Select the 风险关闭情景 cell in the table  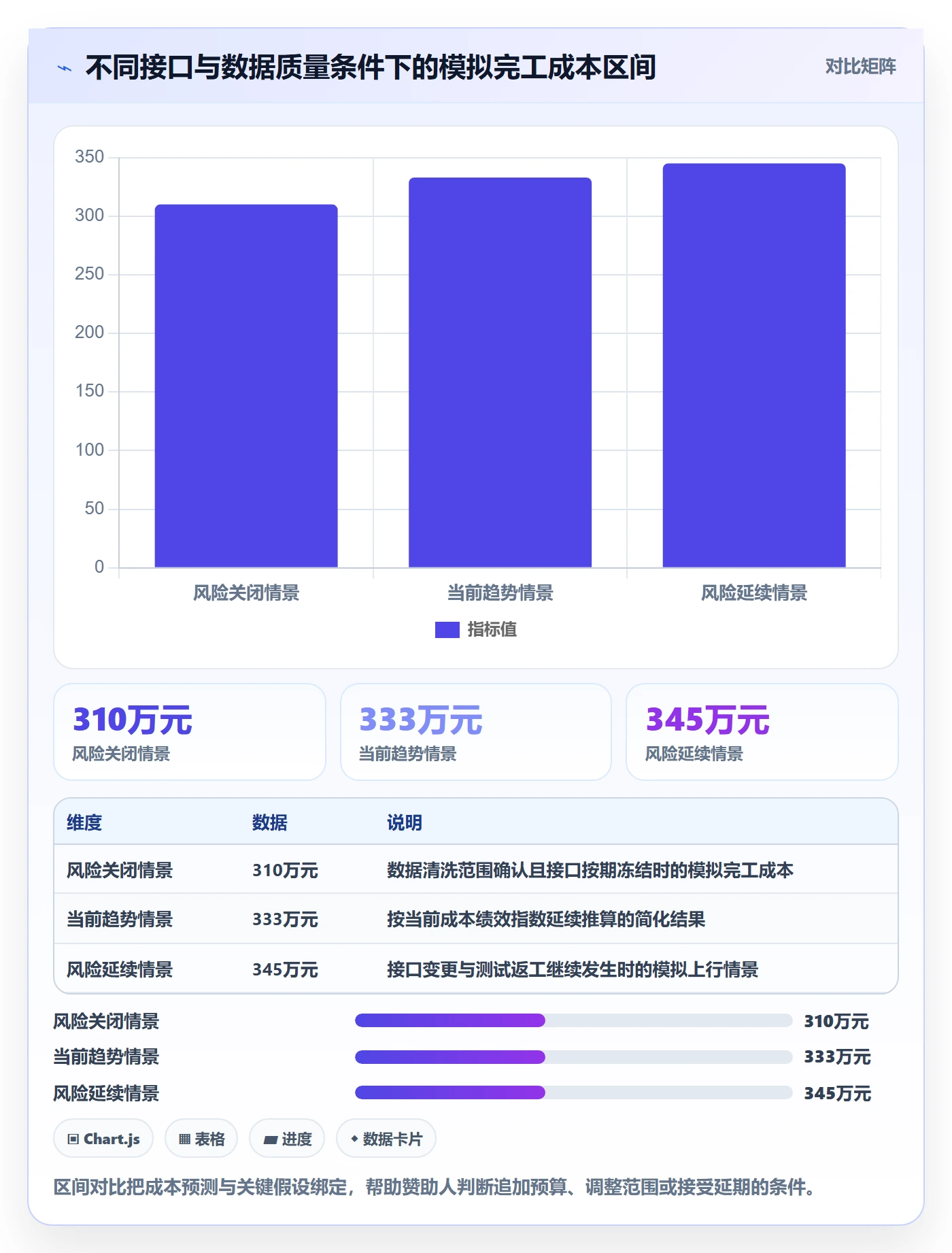tap(120, 870)
